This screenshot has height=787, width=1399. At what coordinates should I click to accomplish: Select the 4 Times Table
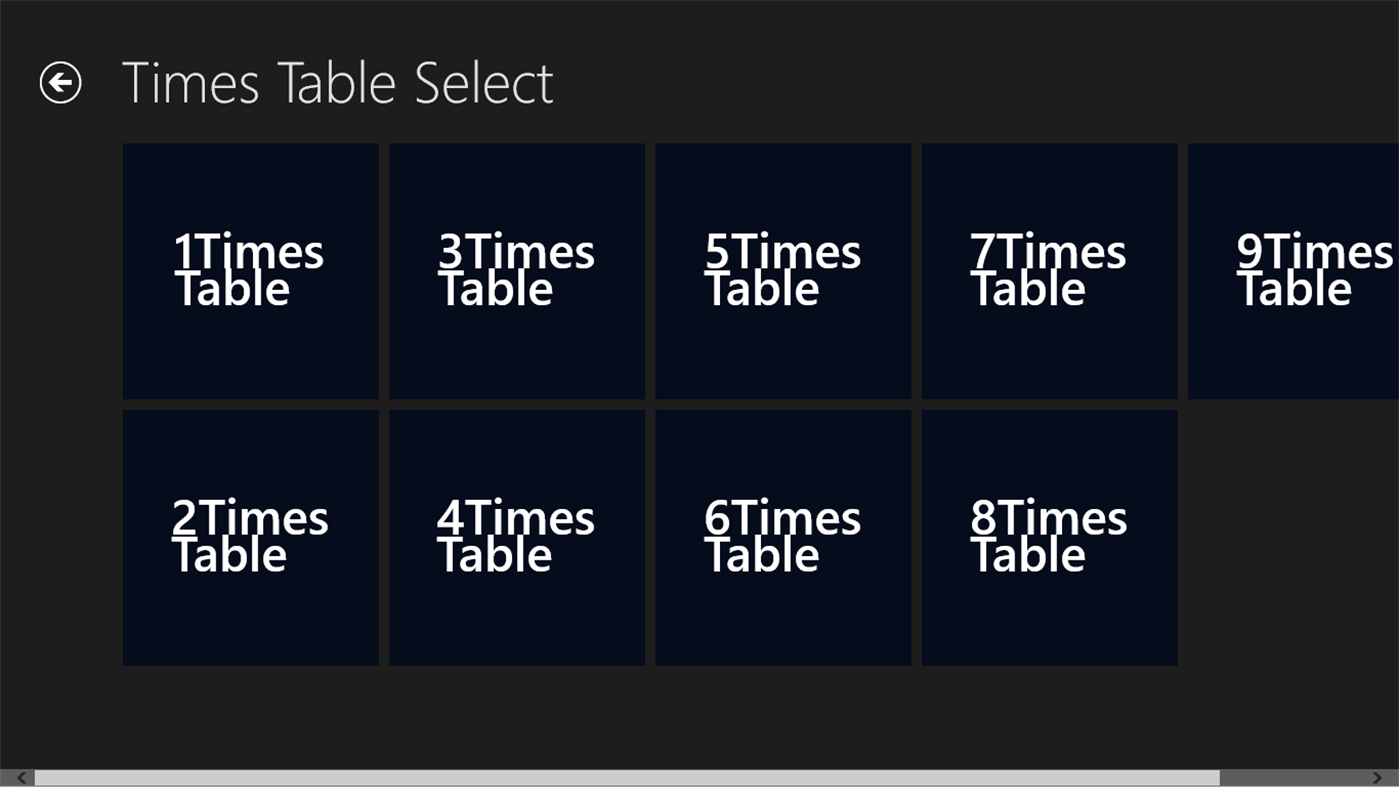point(516,536)
